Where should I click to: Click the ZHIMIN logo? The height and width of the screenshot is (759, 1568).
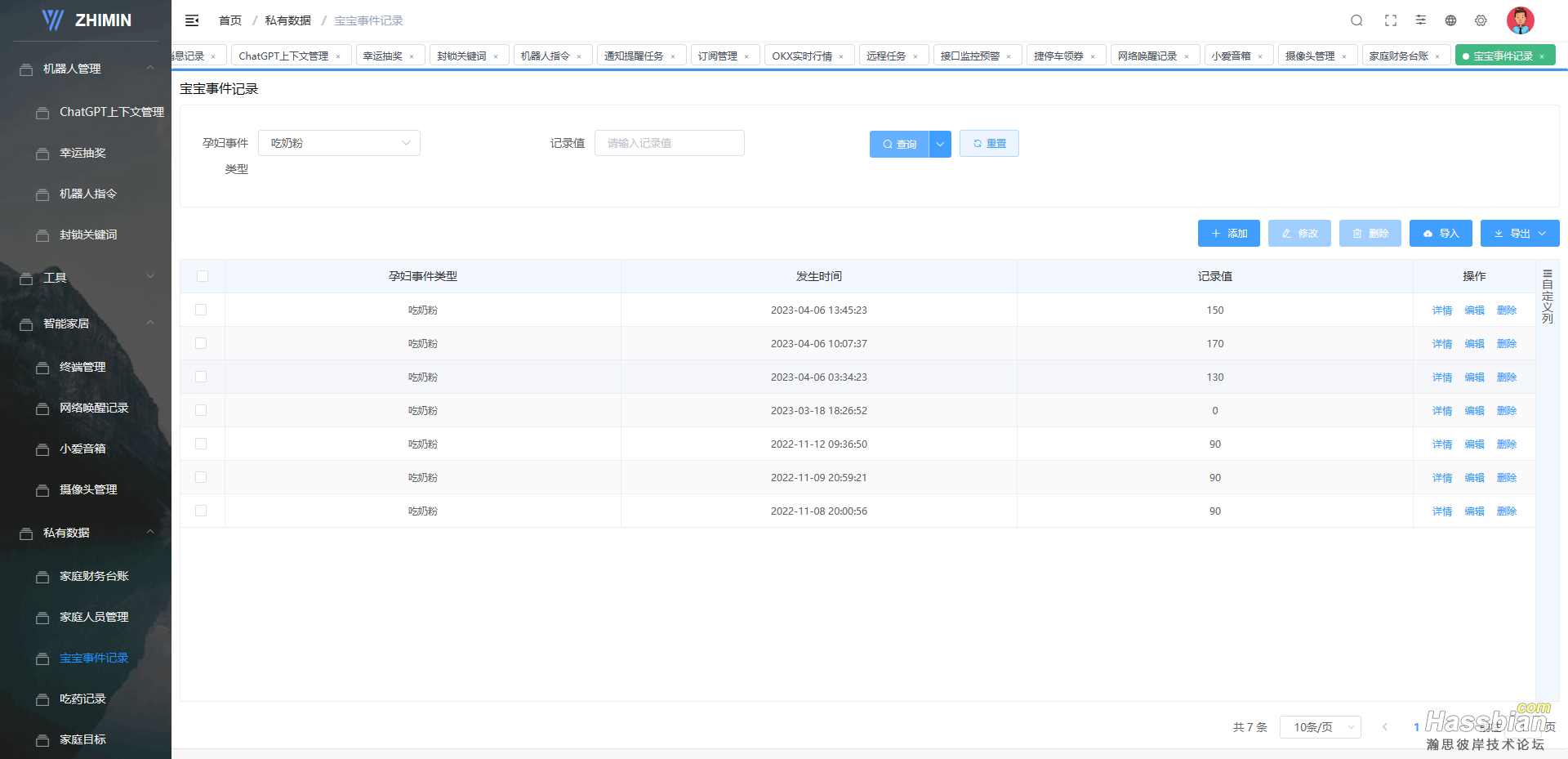coord(87,20)
